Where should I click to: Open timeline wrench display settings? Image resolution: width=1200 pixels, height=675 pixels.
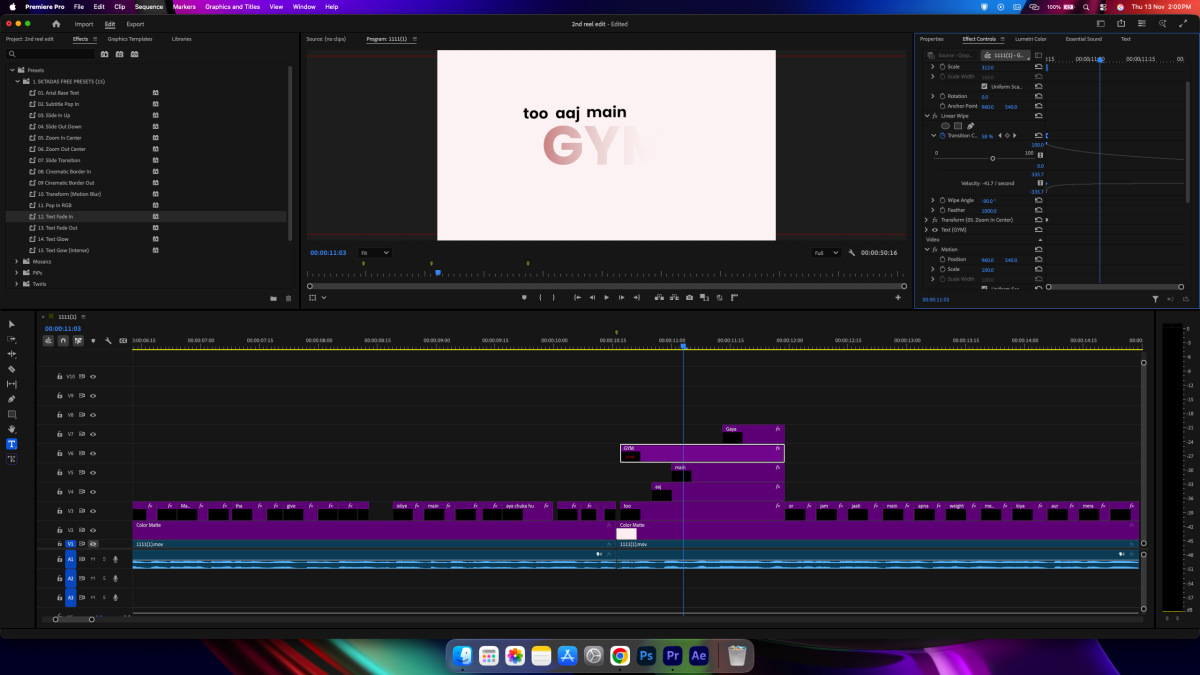(x=108, y=341)
